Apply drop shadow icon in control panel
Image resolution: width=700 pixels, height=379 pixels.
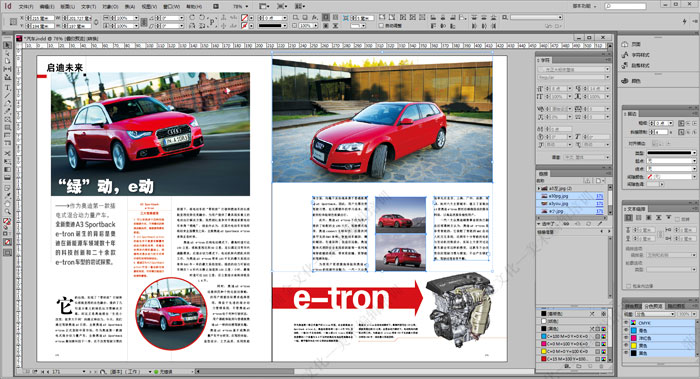(x=304, y=17)
